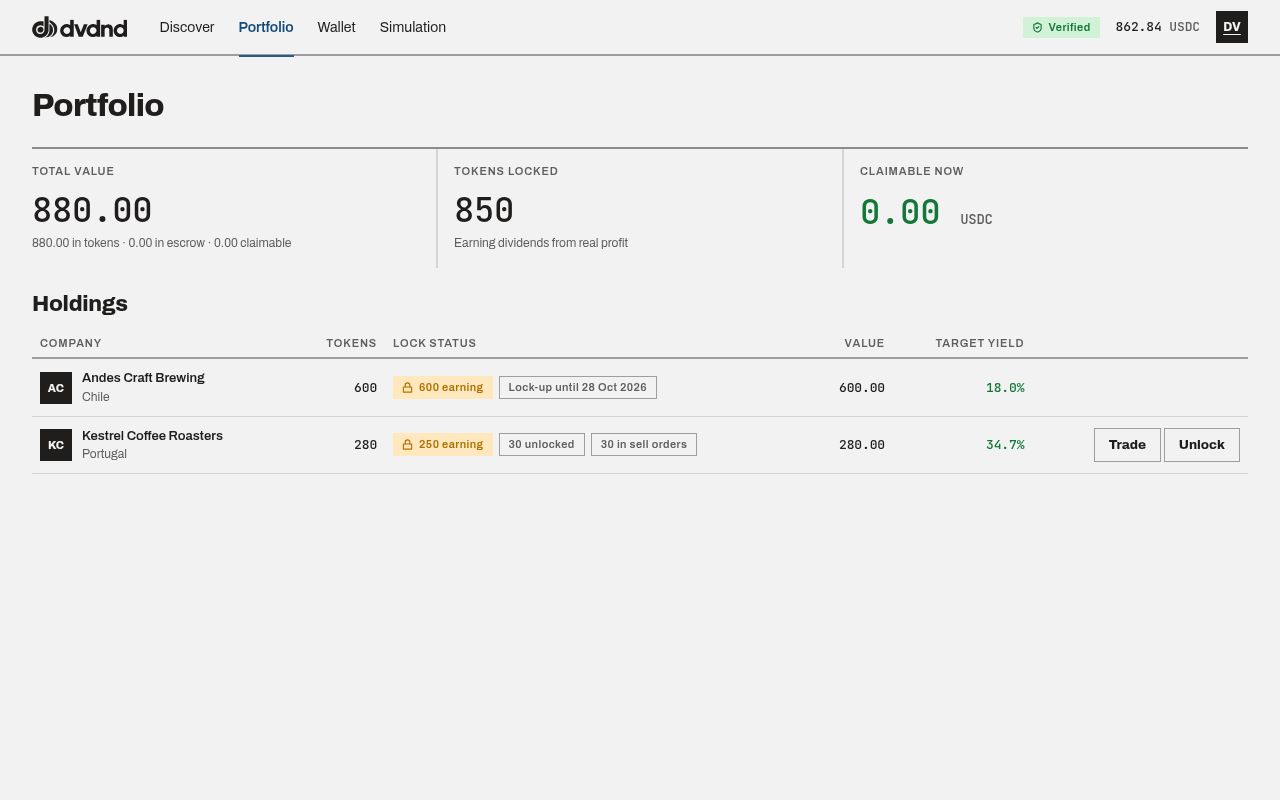Click the 34.7% target yield value

coord(1005,445)
